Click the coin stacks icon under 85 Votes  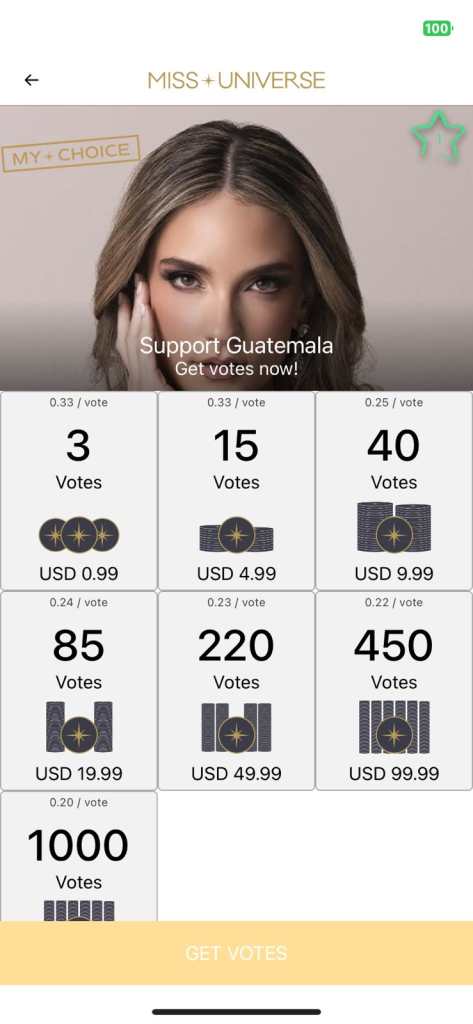(79, 727)
